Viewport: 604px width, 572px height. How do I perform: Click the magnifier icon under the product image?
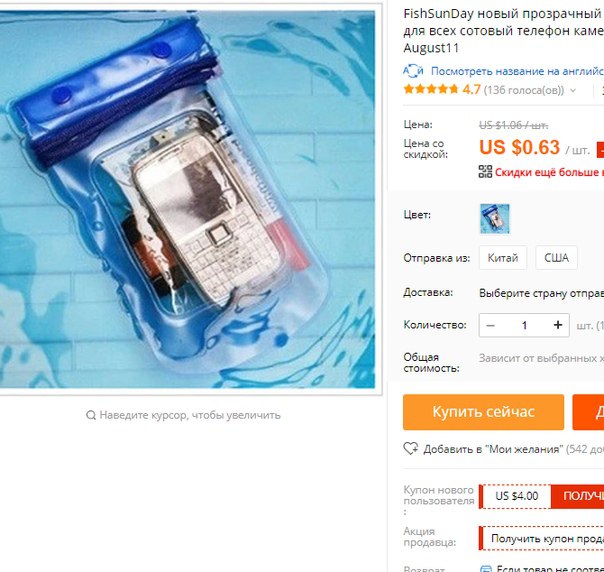tap(91, 415)
